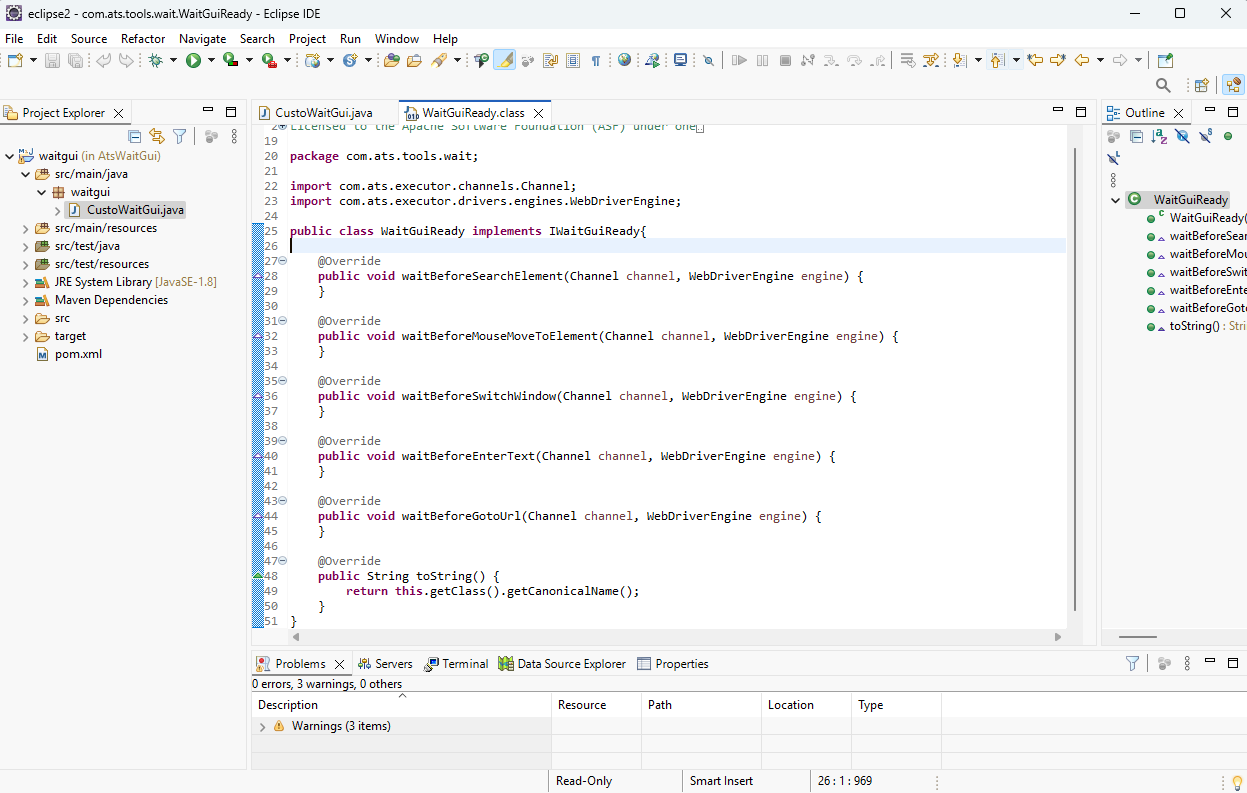Select pom.xml in Project Explorer
The image size is (1247, 793).
coord(78,354)
